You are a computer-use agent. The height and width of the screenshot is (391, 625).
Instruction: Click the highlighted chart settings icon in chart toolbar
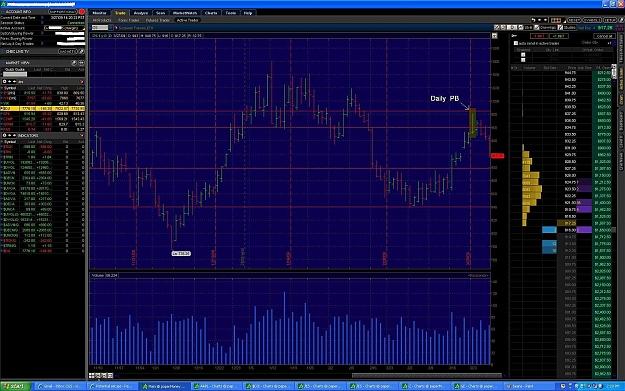tap(513, 28)
